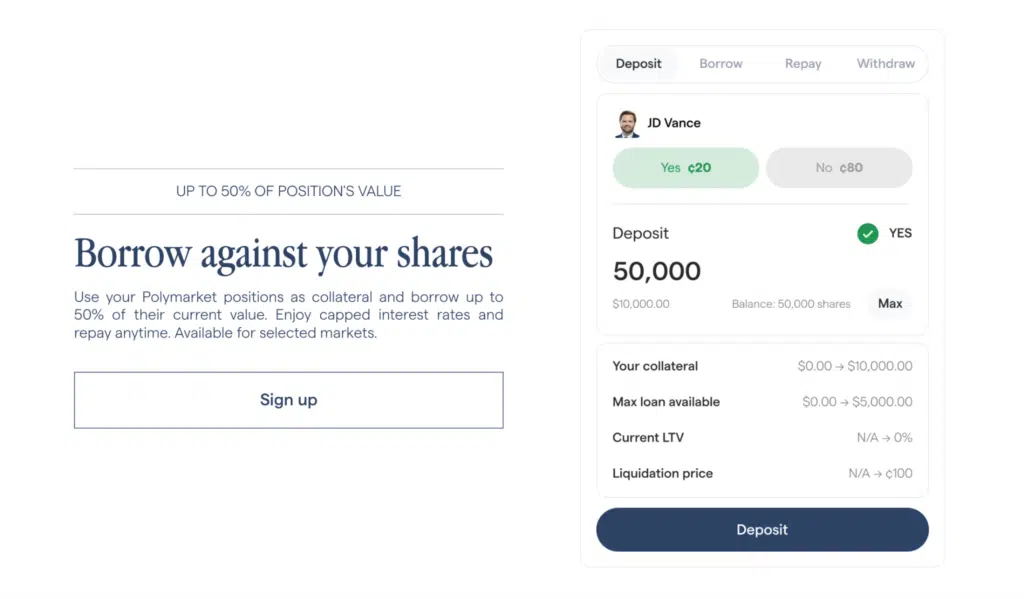This screenshot has height=599, width=1024.
Task: Click the Balance: 50,000 shares text
Action: coord(791,304)
